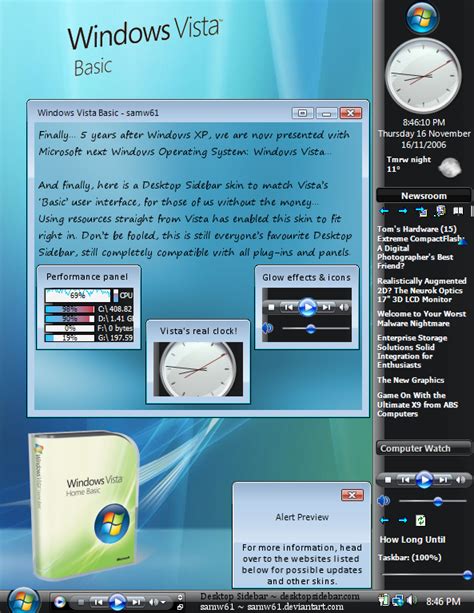Image resolution: width=474 pixels, height=613 pixels.
Task: Click the restore button in samw61 window title bar
Action: point(303,113)
